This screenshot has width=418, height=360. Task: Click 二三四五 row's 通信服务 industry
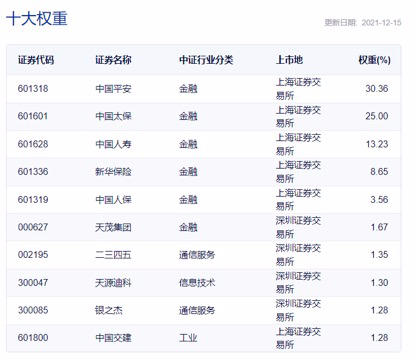pyautogui.click(x=197, y=255)
